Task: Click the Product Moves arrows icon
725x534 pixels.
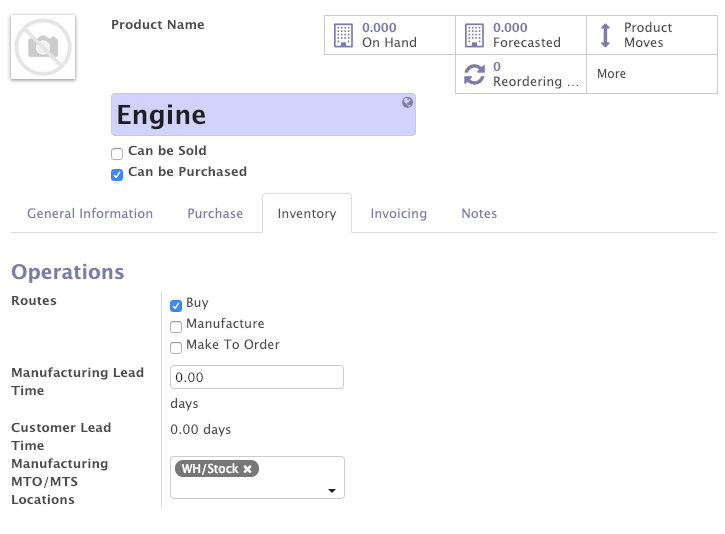Action: click(605, 35)
